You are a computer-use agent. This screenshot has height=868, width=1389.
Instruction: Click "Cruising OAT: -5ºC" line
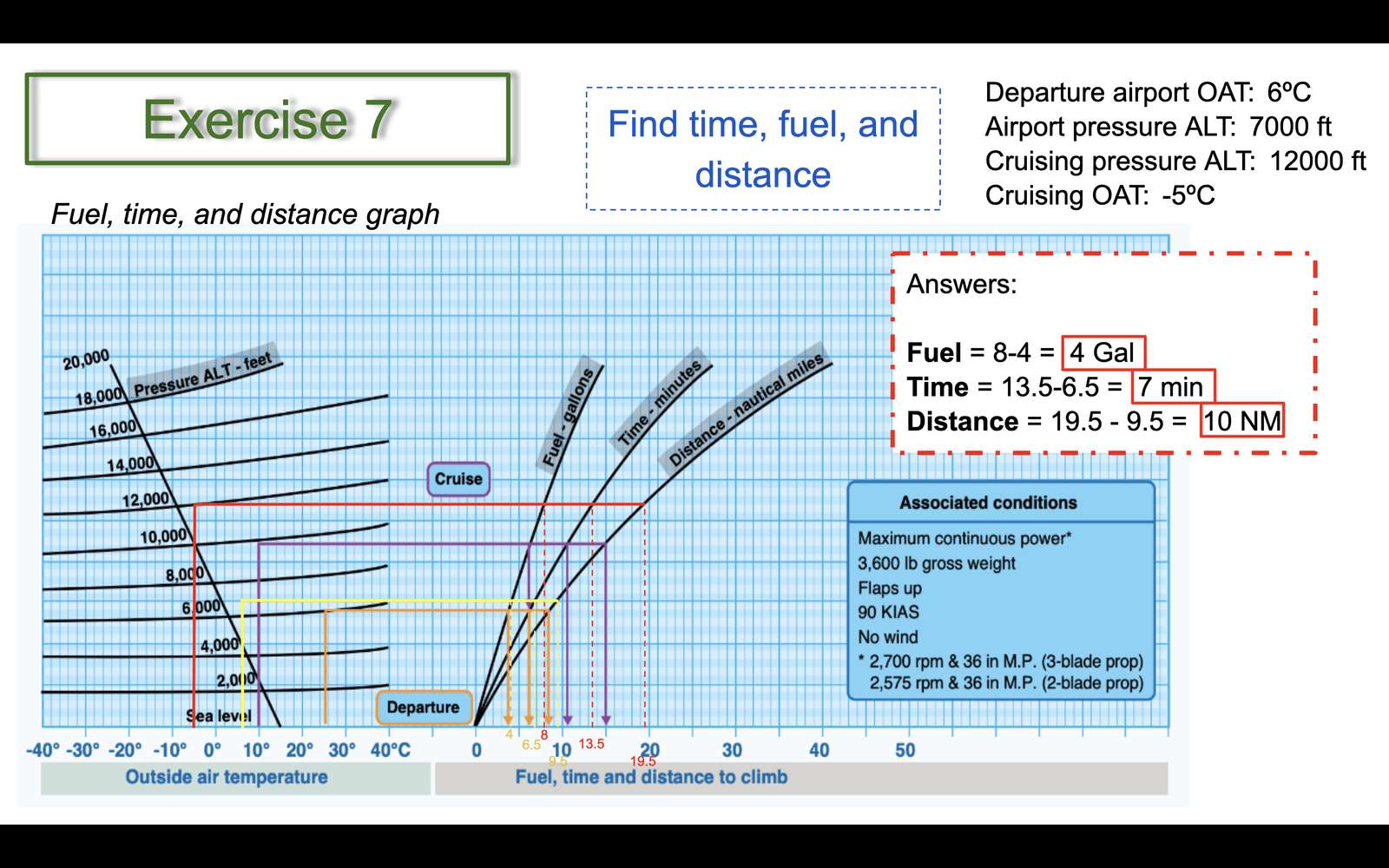pos(1100,195)
